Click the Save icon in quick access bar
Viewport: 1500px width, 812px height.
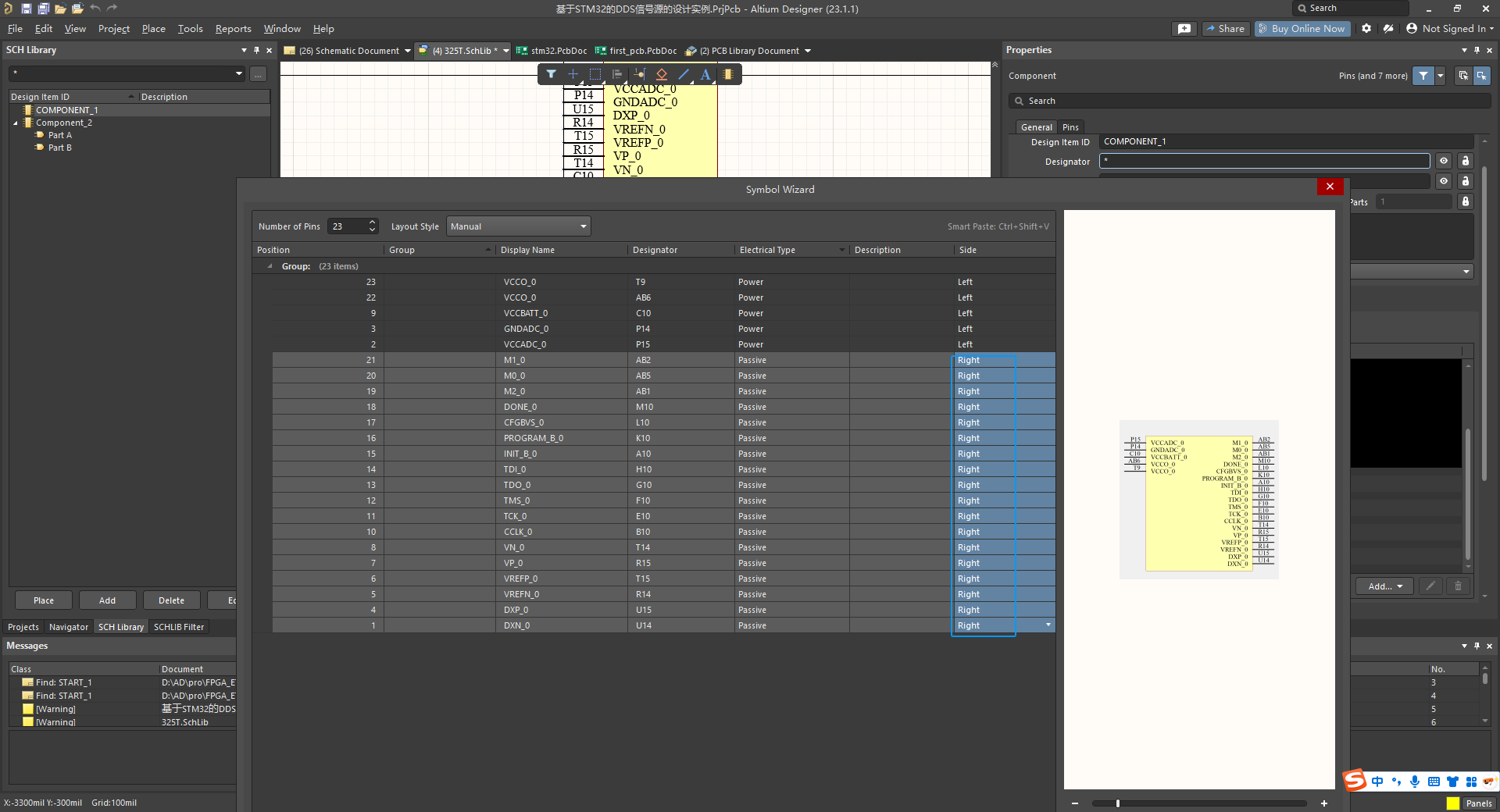[26, 9]
